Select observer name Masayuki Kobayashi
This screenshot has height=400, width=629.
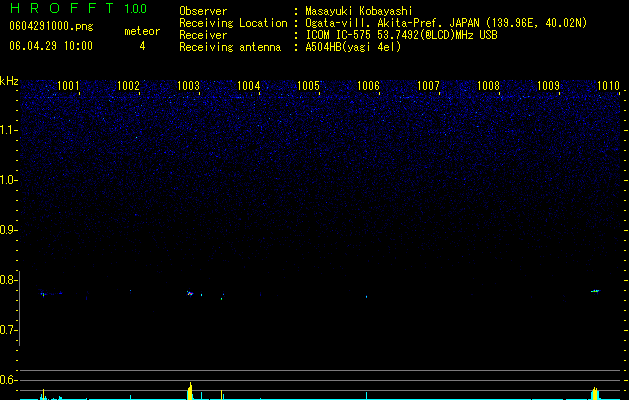tap(359, 11)
